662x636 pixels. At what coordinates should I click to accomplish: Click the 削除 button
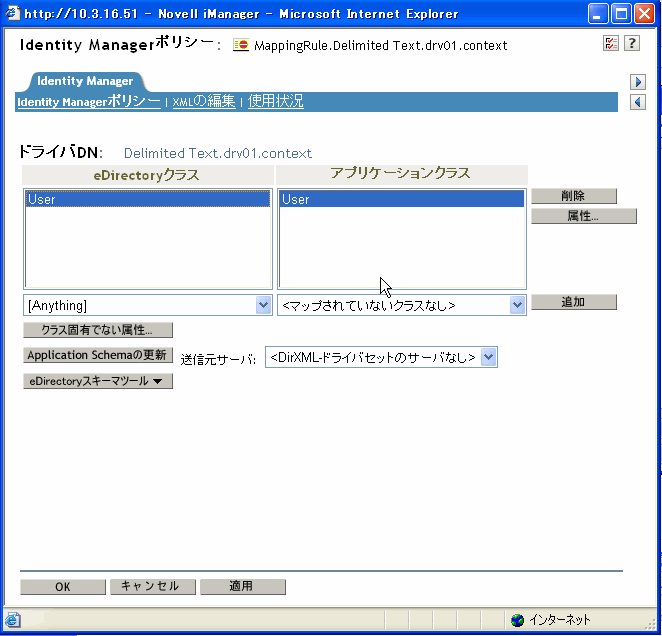pyautogui.click(x=573, y=196)
